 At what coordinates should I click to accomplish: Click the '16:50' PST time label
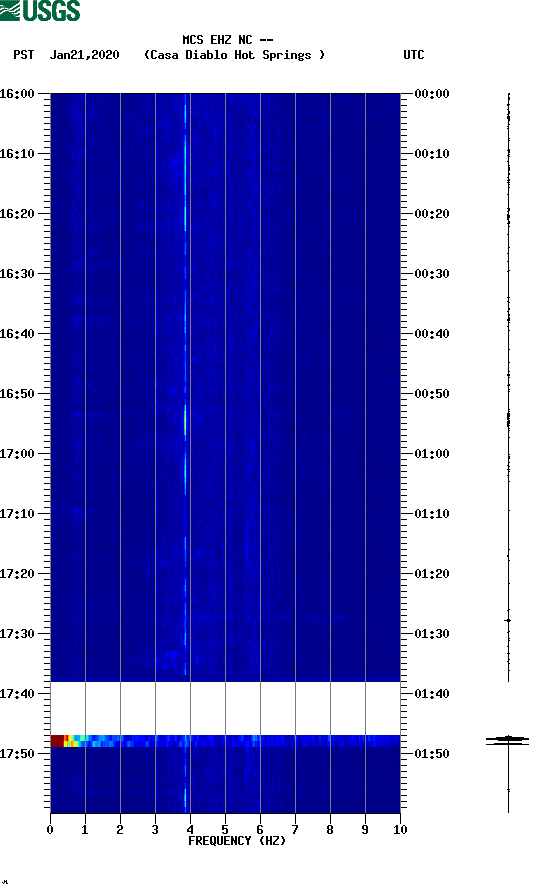[x=17, y=394]
